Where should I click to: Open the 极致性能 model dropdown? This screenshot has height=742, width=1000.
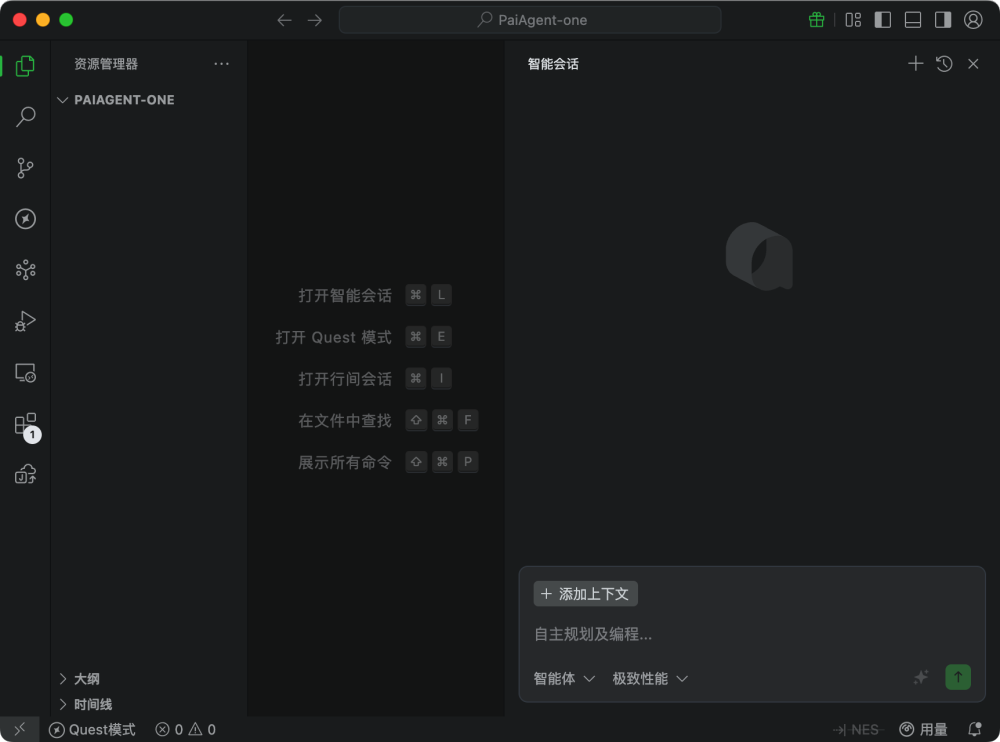[x=649, y=678]
